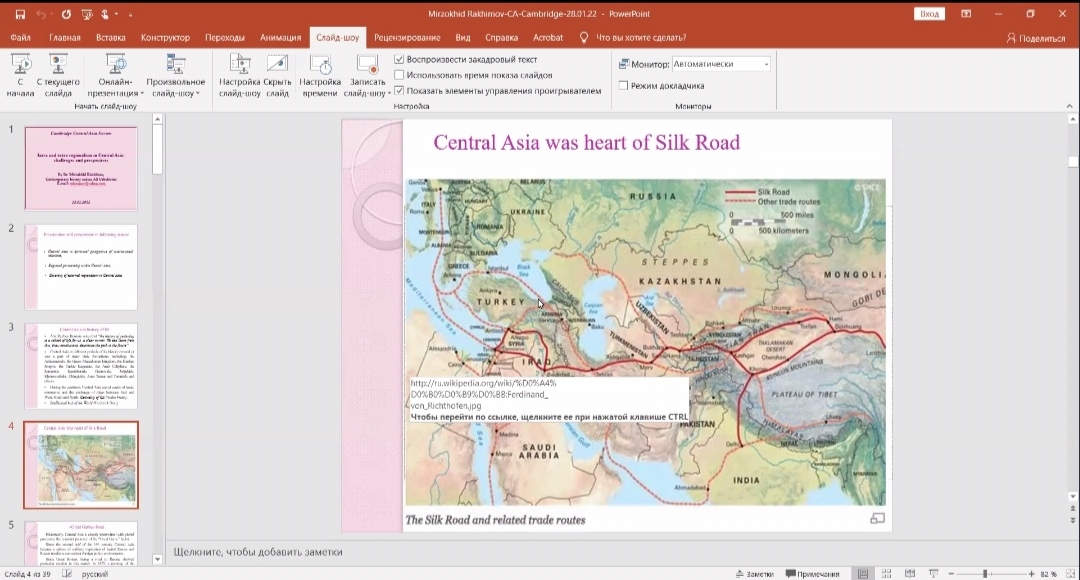Start the slideshow from the beginning (С начала)

pos(21,76)
